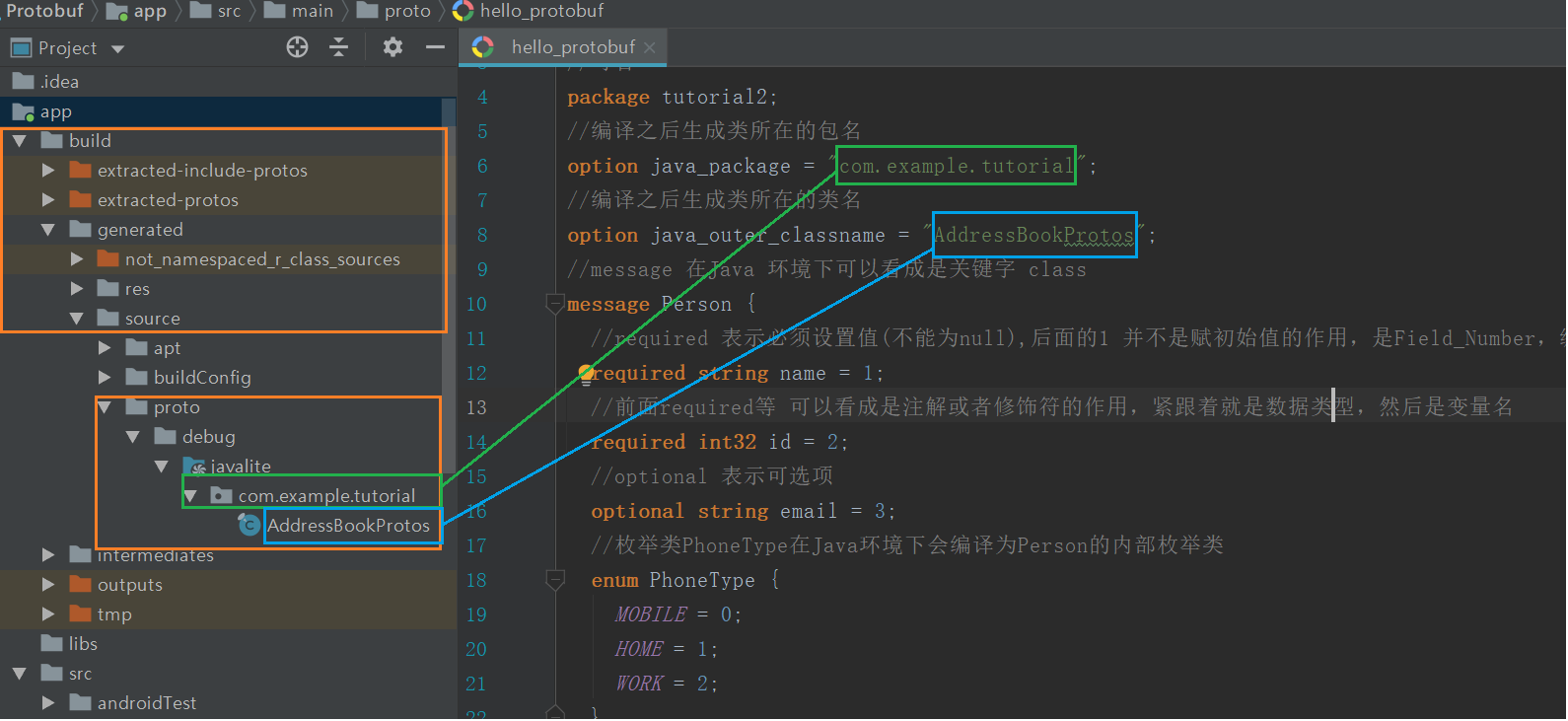Hide the Project panel with minus icon
Screen dimensions: 1568x721
[x=435, y=47]
